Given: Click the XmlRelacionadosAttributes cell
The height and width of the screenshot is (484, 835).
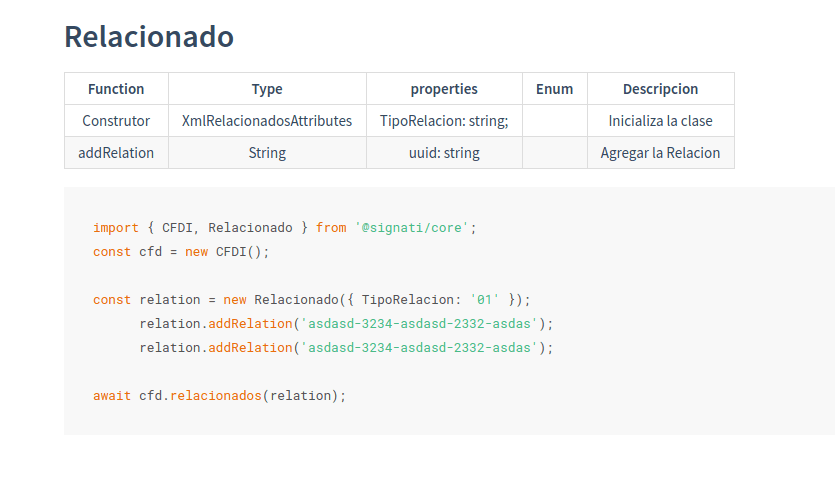Looking at the screenshot, I should tap(267, 121).
